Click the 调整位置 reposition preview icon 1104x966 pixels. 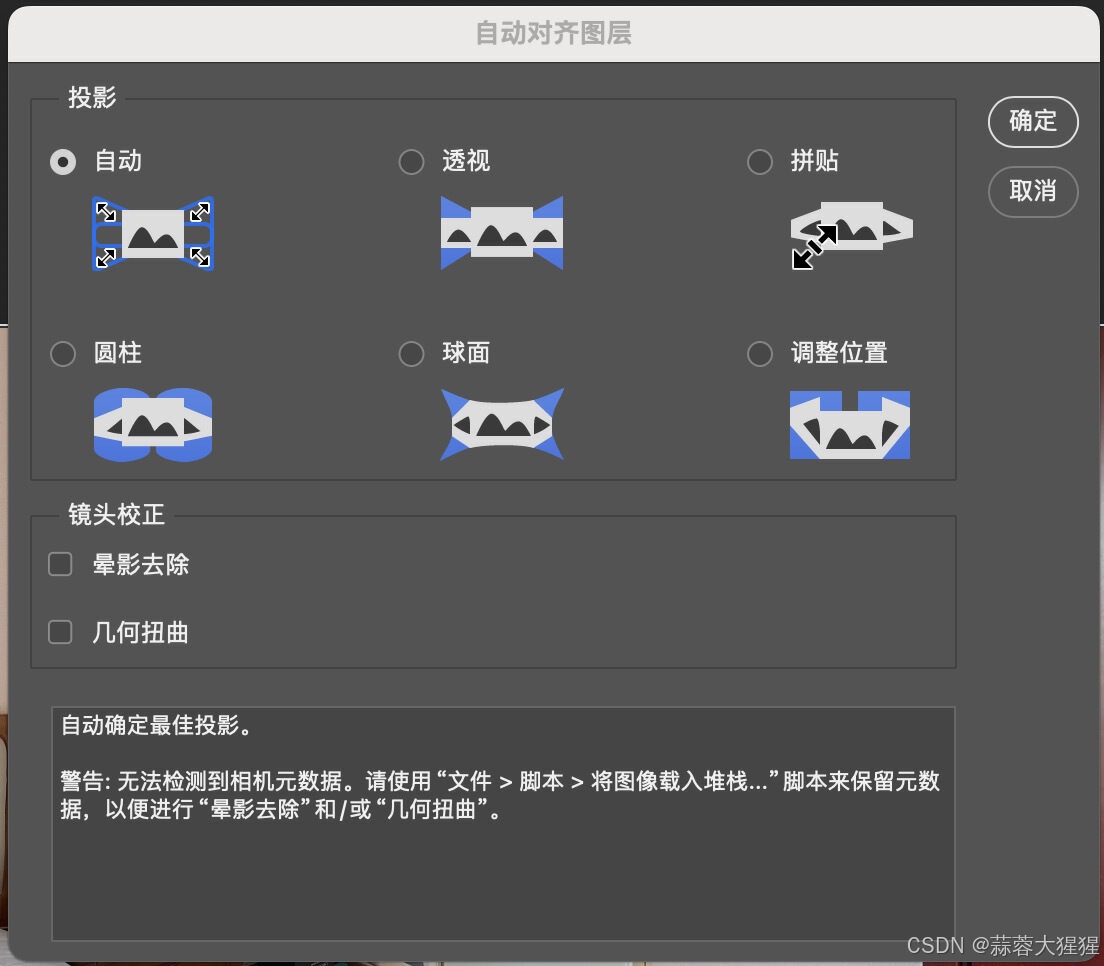[x=850, y=425]
